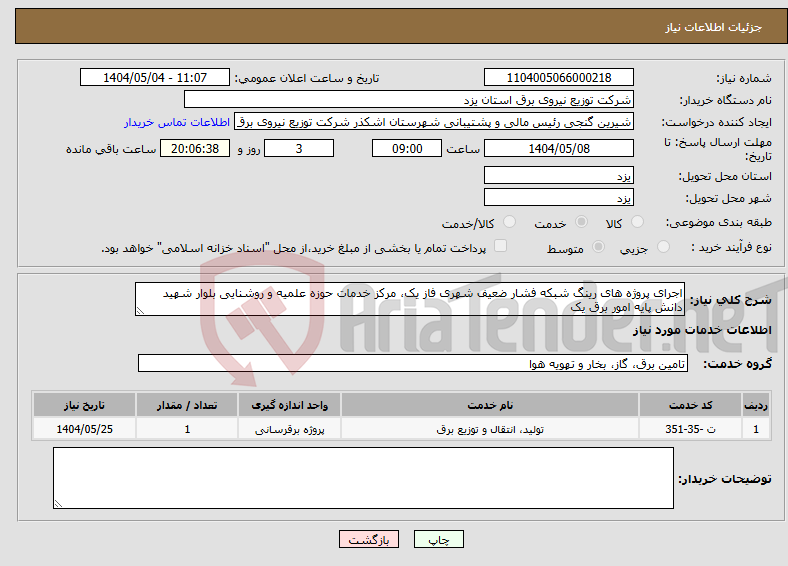Click the توضیحات خریدار textarea
Image resolution: width=788 pixels, height=566 pixels.
[x=363, y=478]
